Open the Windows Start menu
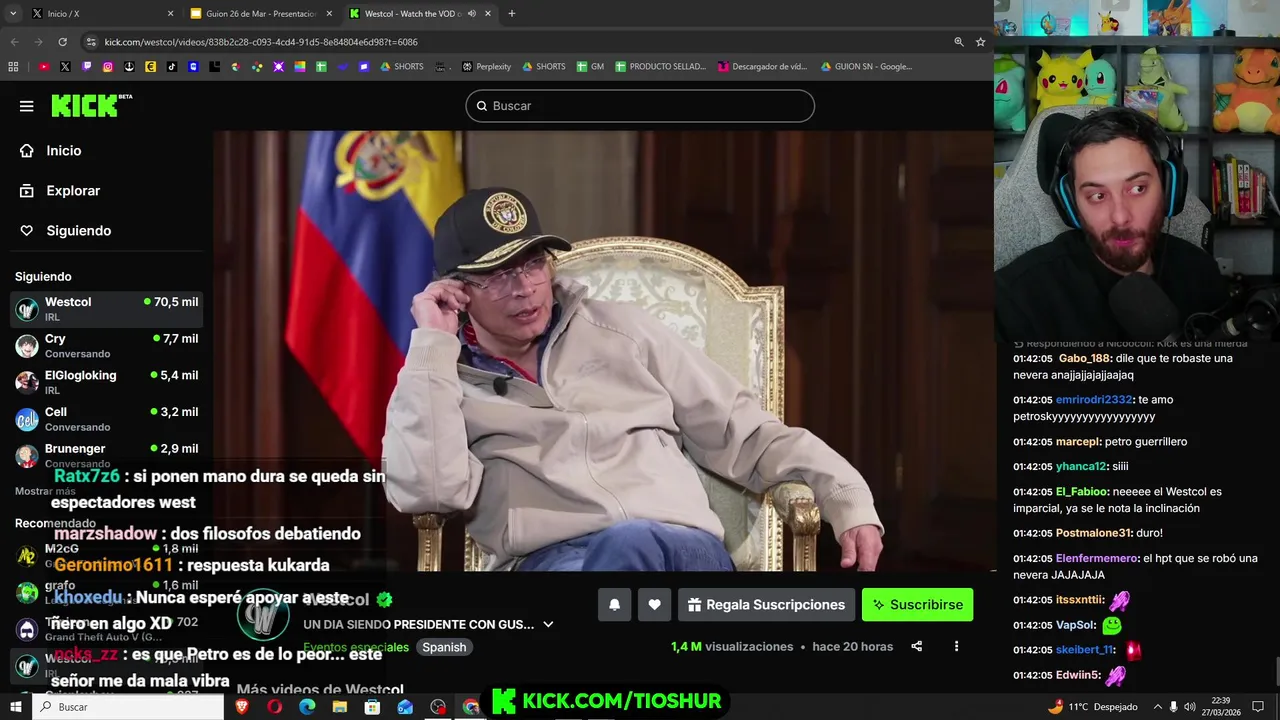The image size is (1280, 720). coord(15,707)
